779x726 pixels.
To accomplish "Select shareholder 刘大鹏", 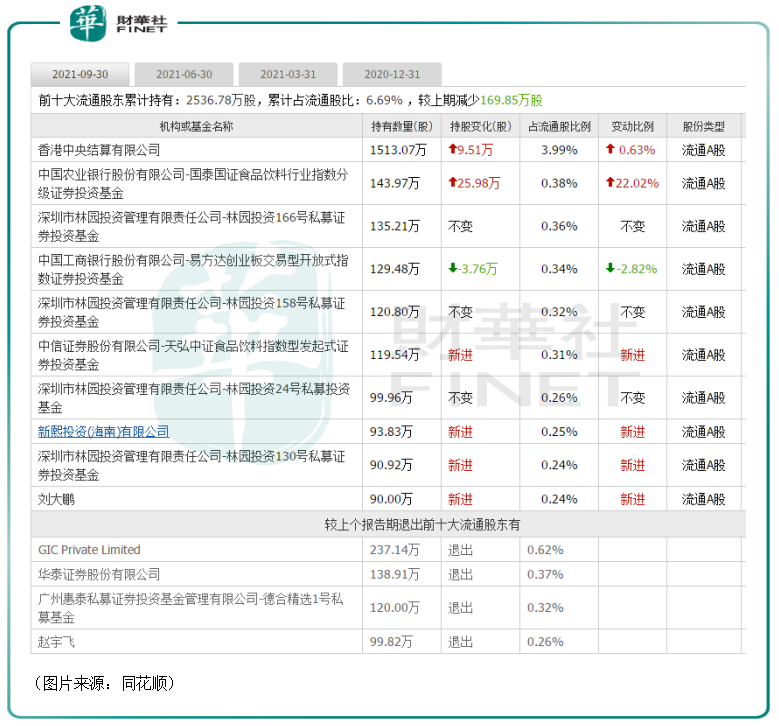I will click(x=56, y=499).
